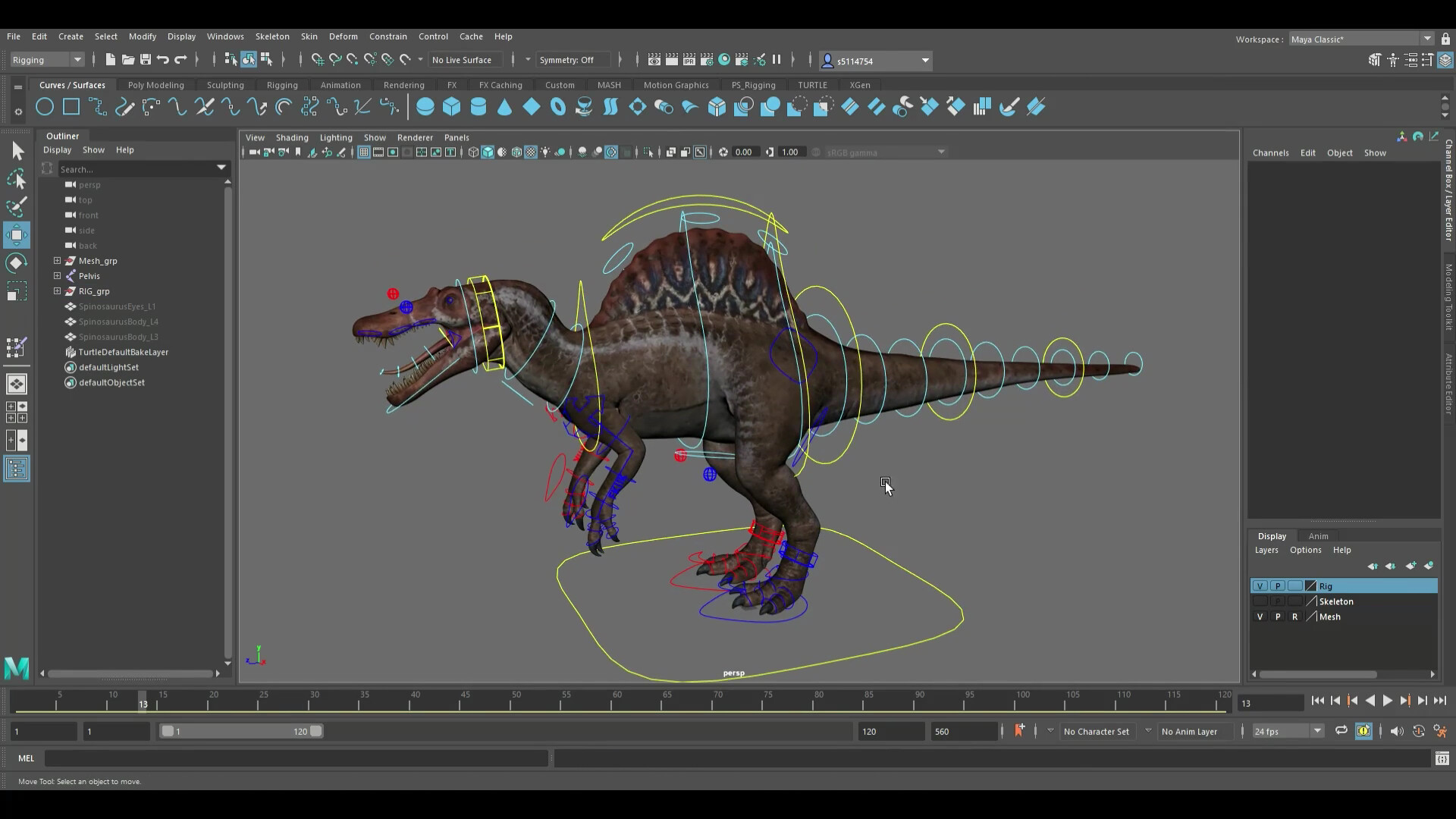This screenshot has width=1456, height=819.
Task: Change the Rig layer color swatch
Action: [x=1310, y=585]
